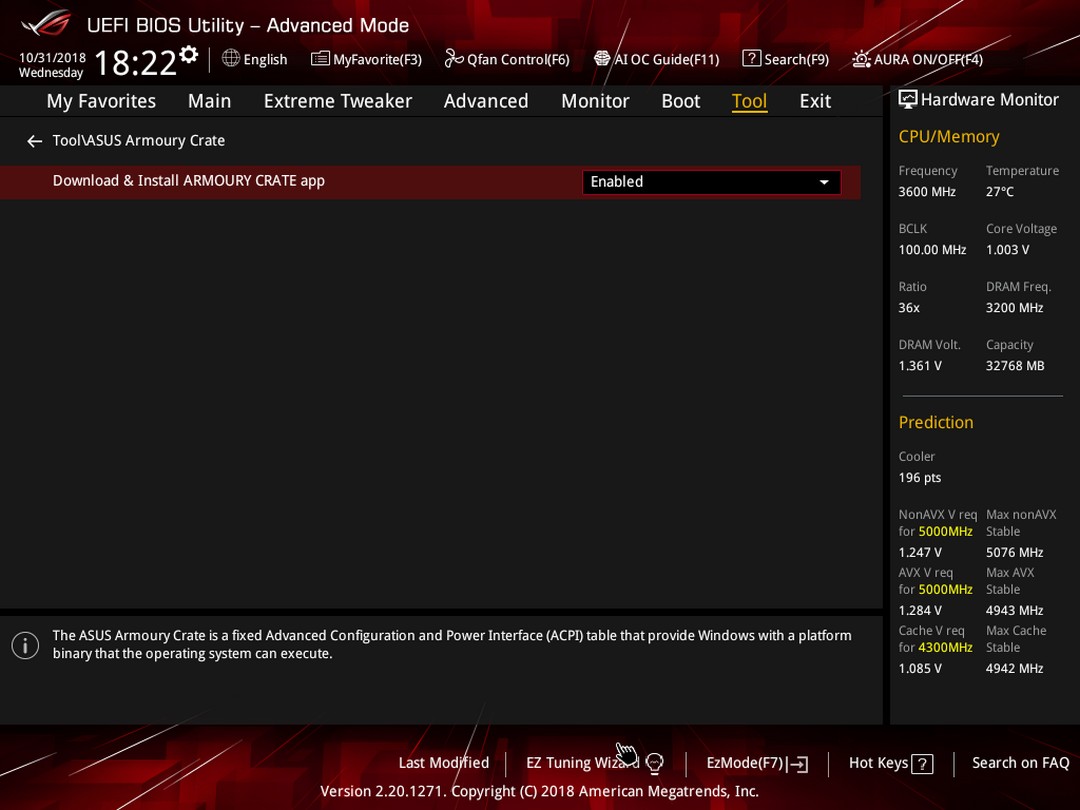Open EZ Tuning Wizard lightbulb icon
The width and height of the screenshot is (1080, 810).
tap(654, 763)
